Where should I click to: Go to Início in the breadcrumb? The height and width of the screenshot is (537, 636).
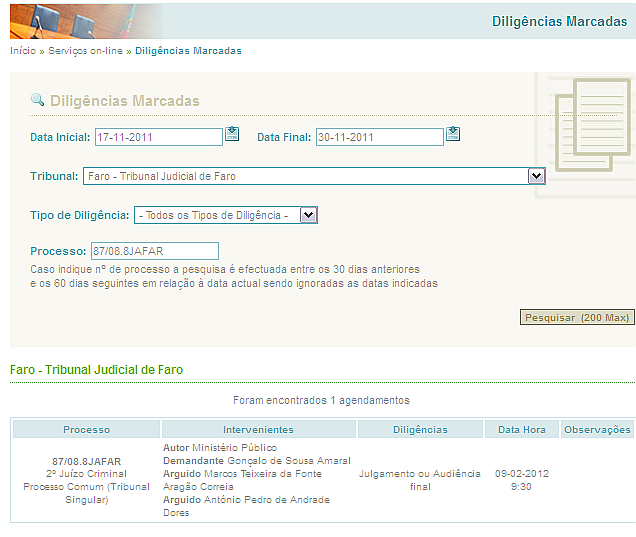22,50
